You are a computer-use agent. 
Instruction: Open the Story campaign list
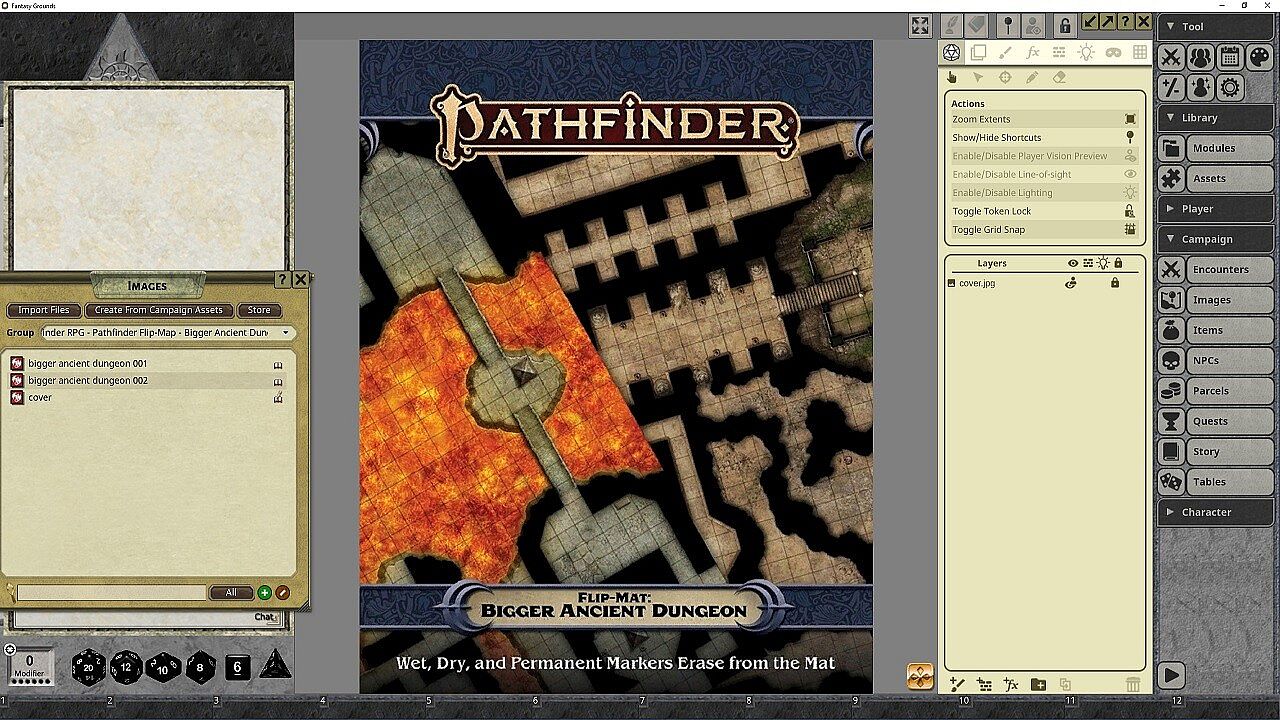(1215, 451)
